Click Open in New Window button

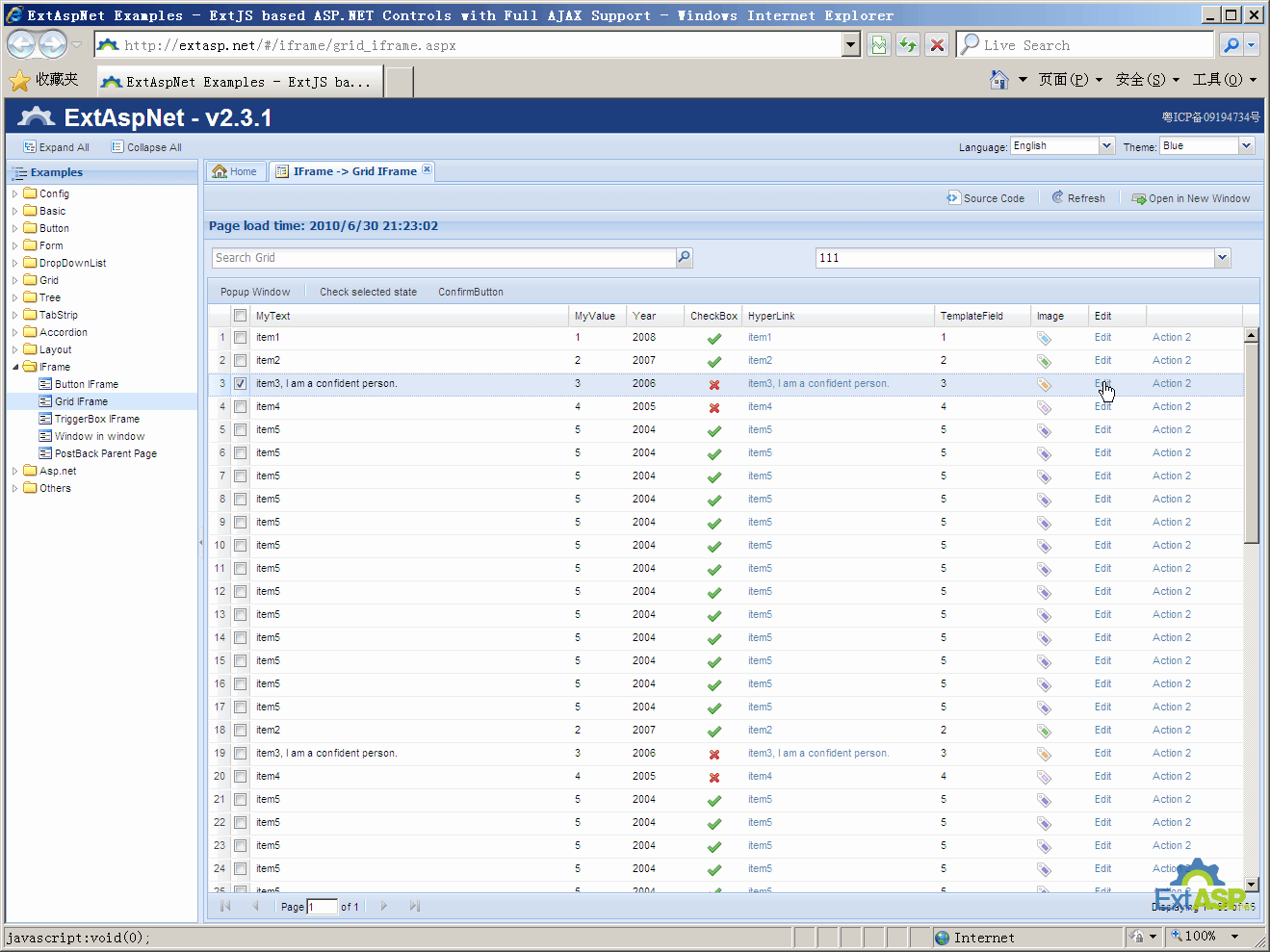(x=1191, y=198)
